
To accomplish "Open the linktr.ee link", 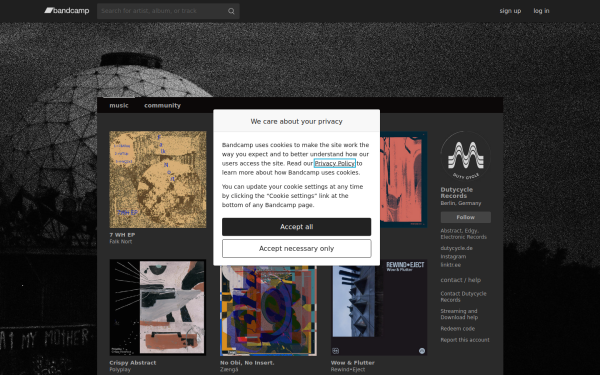I will tap(450, 265).
